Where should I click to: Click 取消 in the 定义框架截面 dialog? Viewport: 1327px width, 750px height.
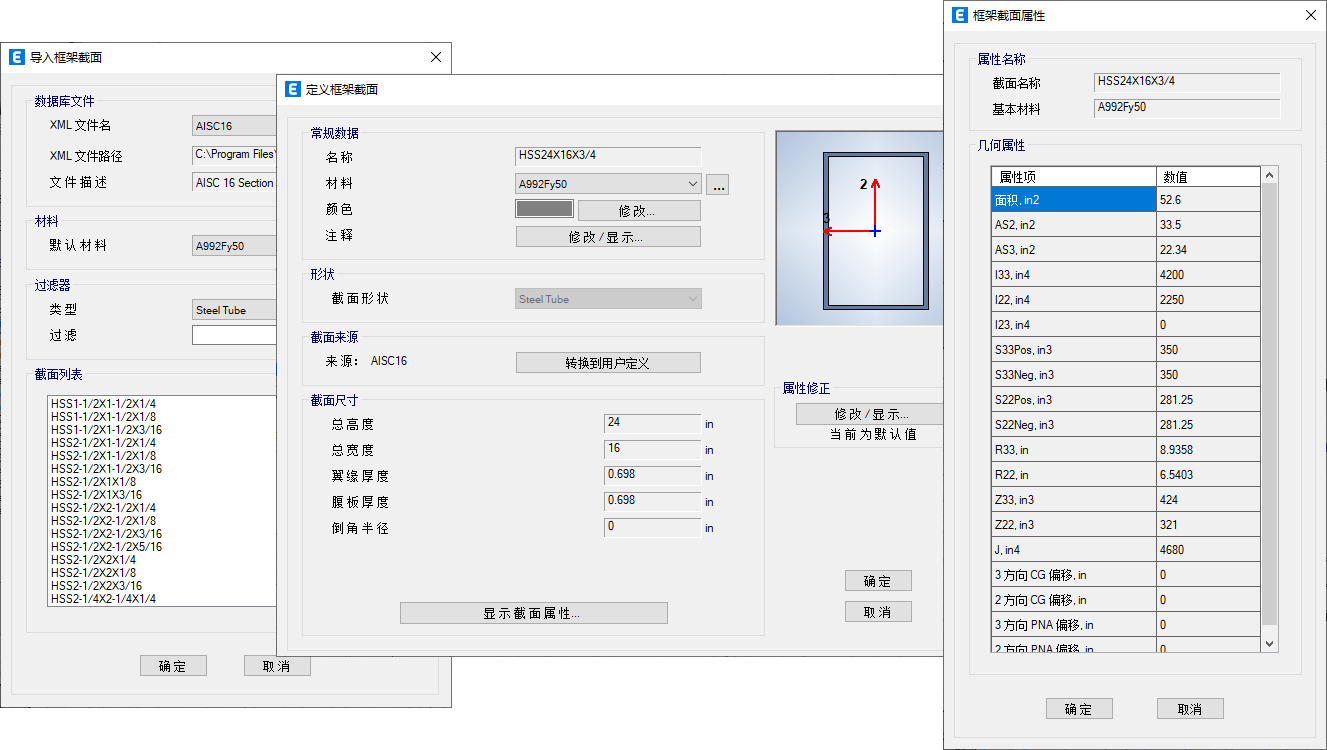[x=877, y=612]
